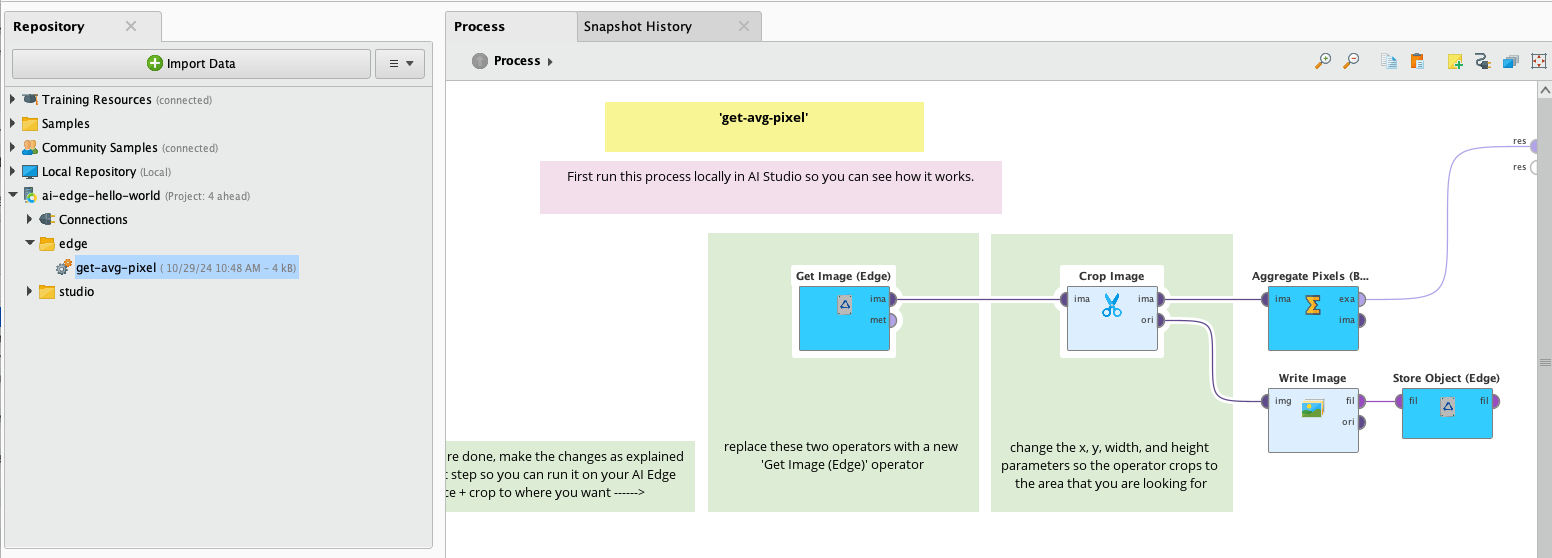
Task: Collapse the edge folder
Action: pyautogui.click(x=30, y=244)
